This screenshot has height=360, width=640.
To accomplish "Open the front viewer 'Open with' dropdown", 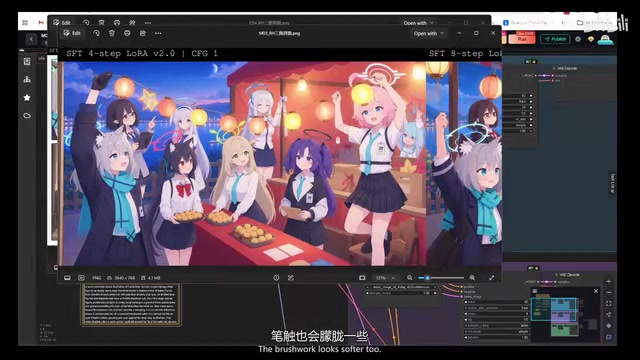I will point(428,33).
